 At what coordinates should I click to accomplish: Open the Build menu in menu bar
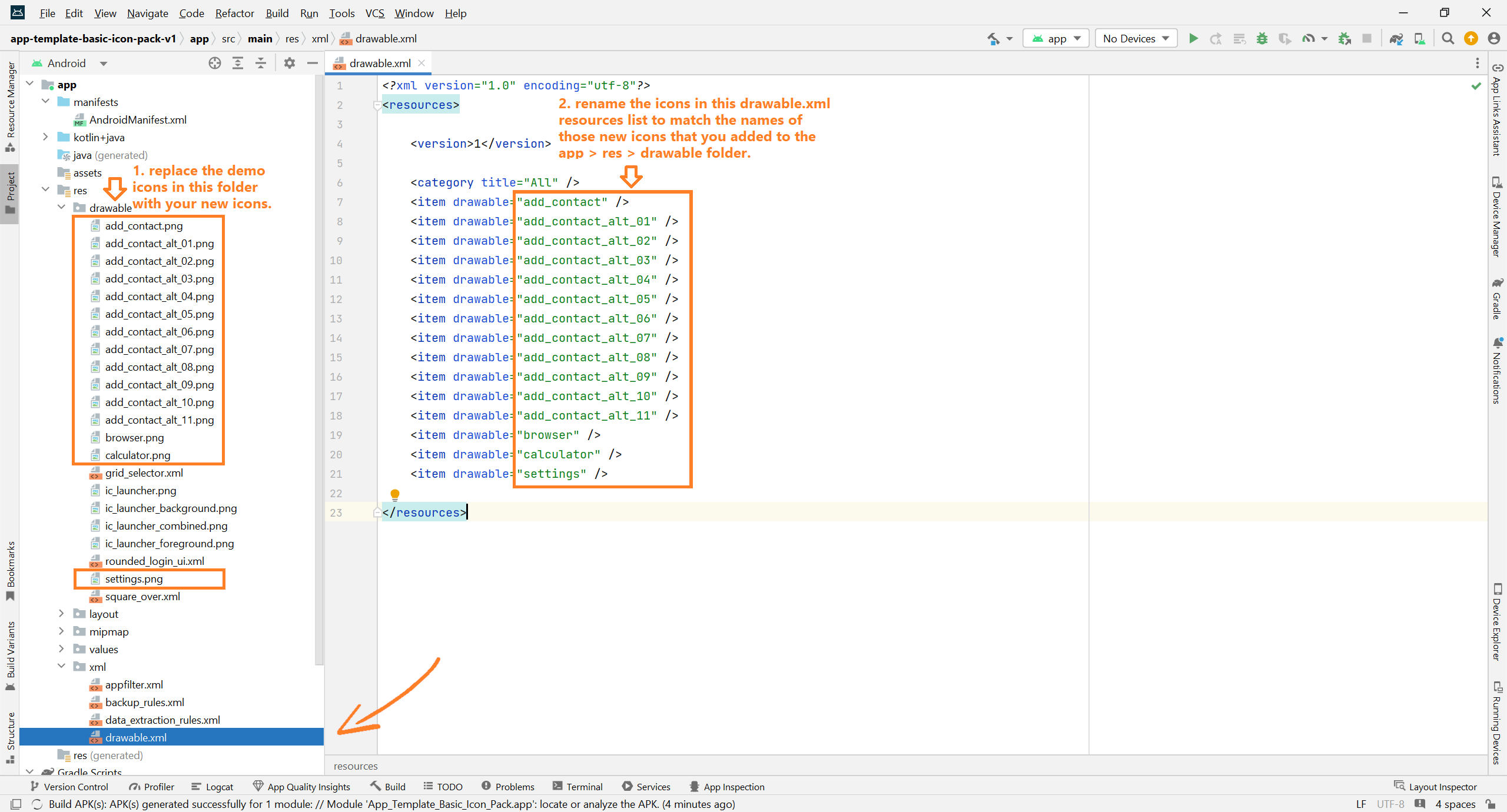(276, 13)
